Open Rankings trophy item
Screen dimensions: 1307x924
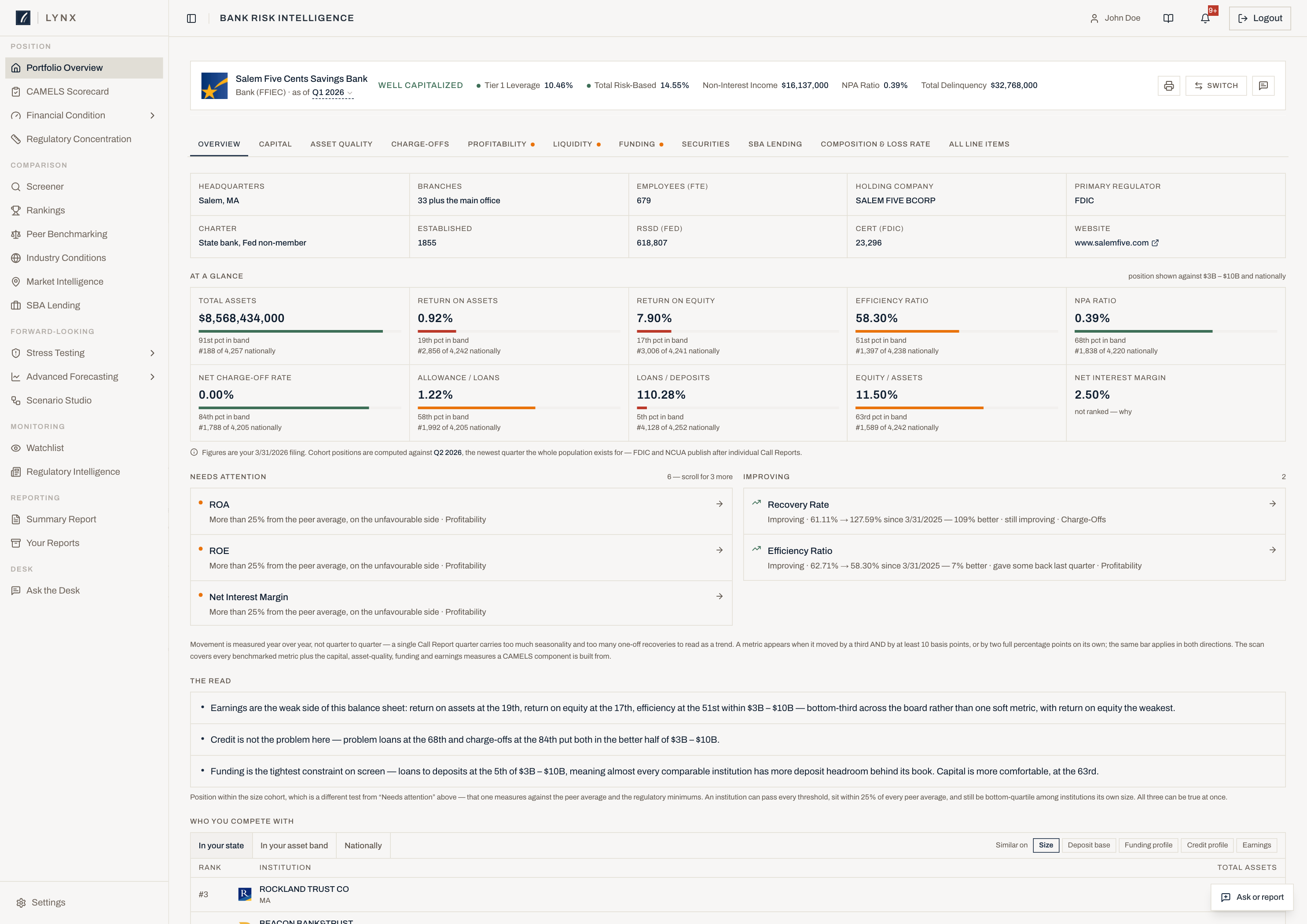(84, 210)
